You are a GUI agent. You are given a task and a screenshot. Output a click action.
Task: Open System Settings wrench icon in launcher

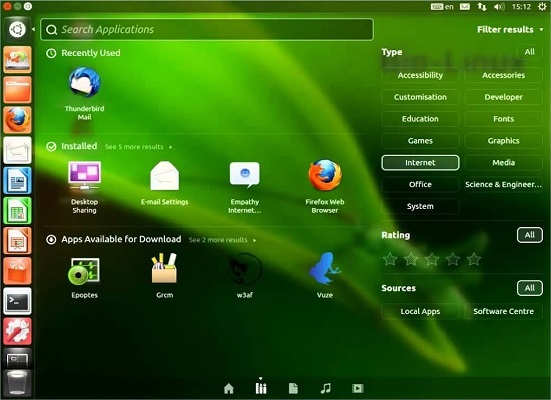[17, 331]
